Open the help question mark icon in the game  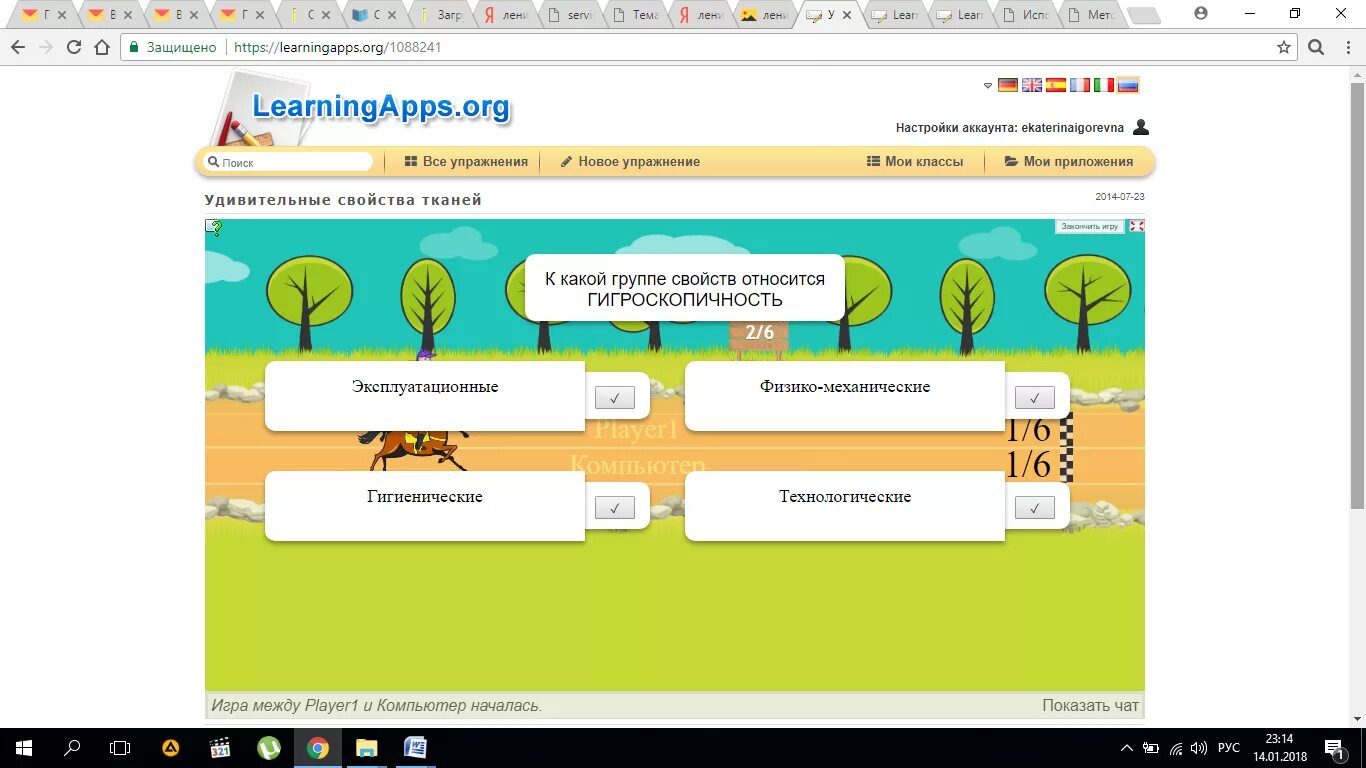click(x=214, y=227)
